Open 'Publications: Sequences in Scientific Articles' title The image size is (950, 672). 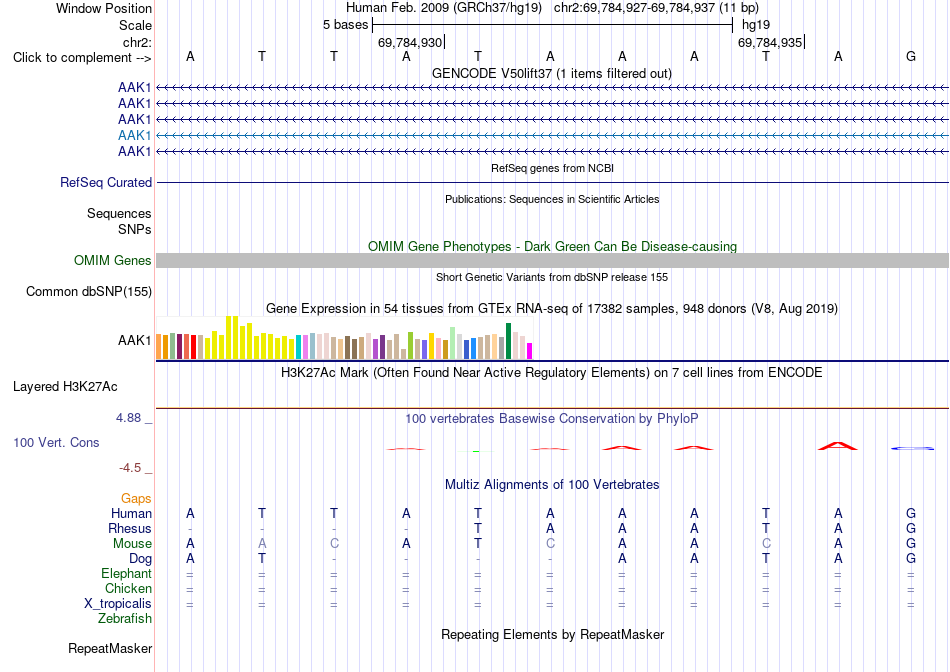(552, 199)
